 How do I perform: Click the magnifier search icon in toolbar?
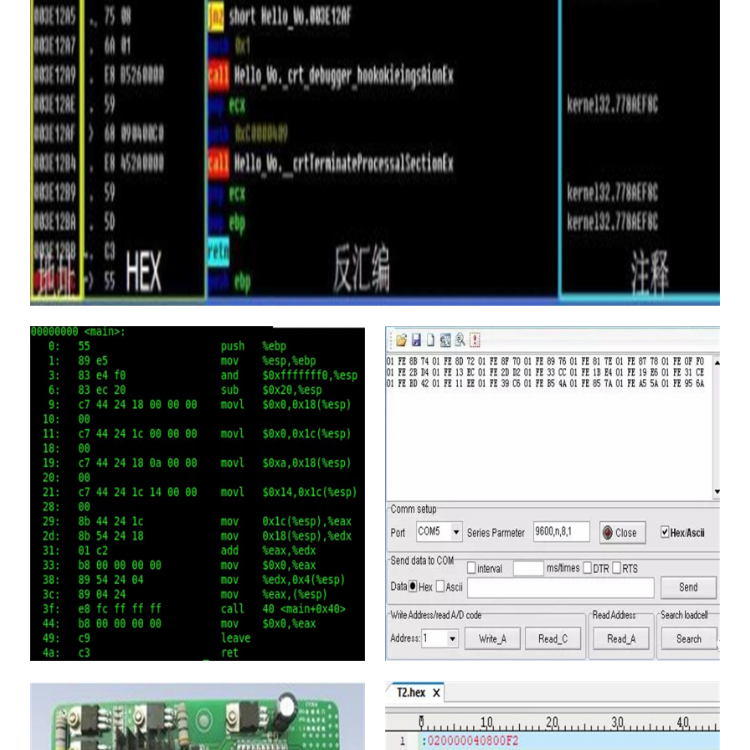pos(459,340)
